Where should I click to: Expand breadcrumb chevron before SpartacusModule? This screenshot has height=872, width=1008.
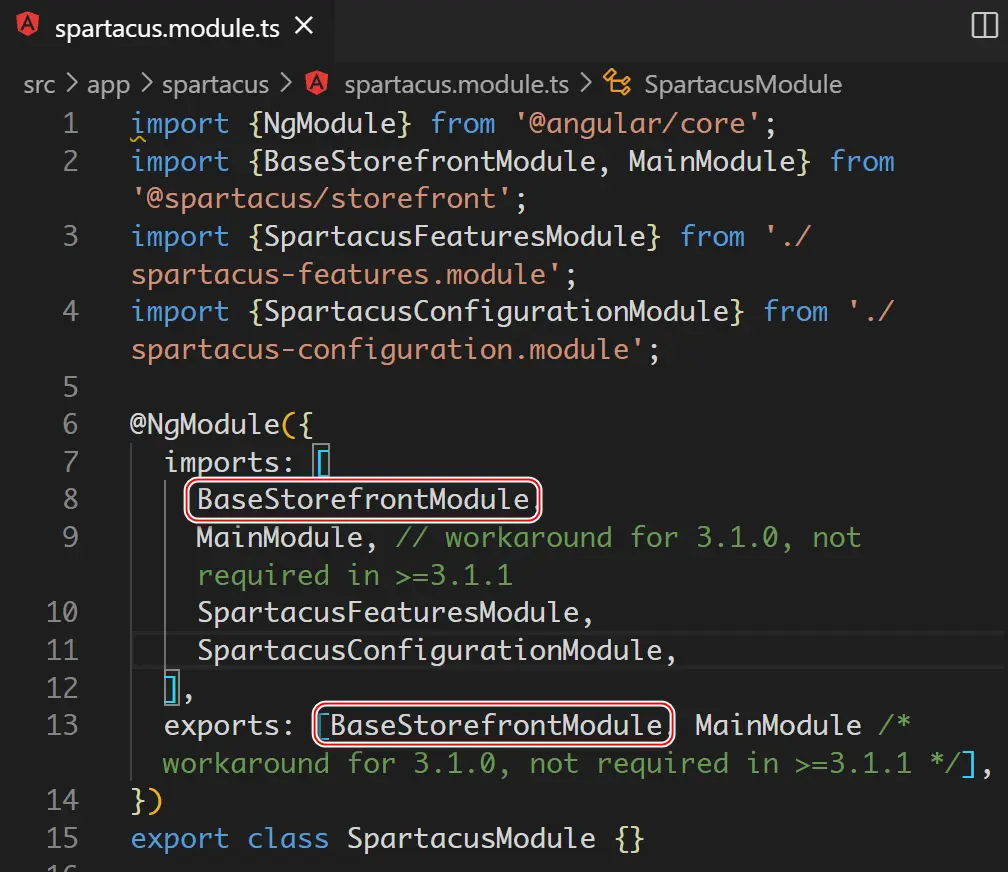(586, 83)
